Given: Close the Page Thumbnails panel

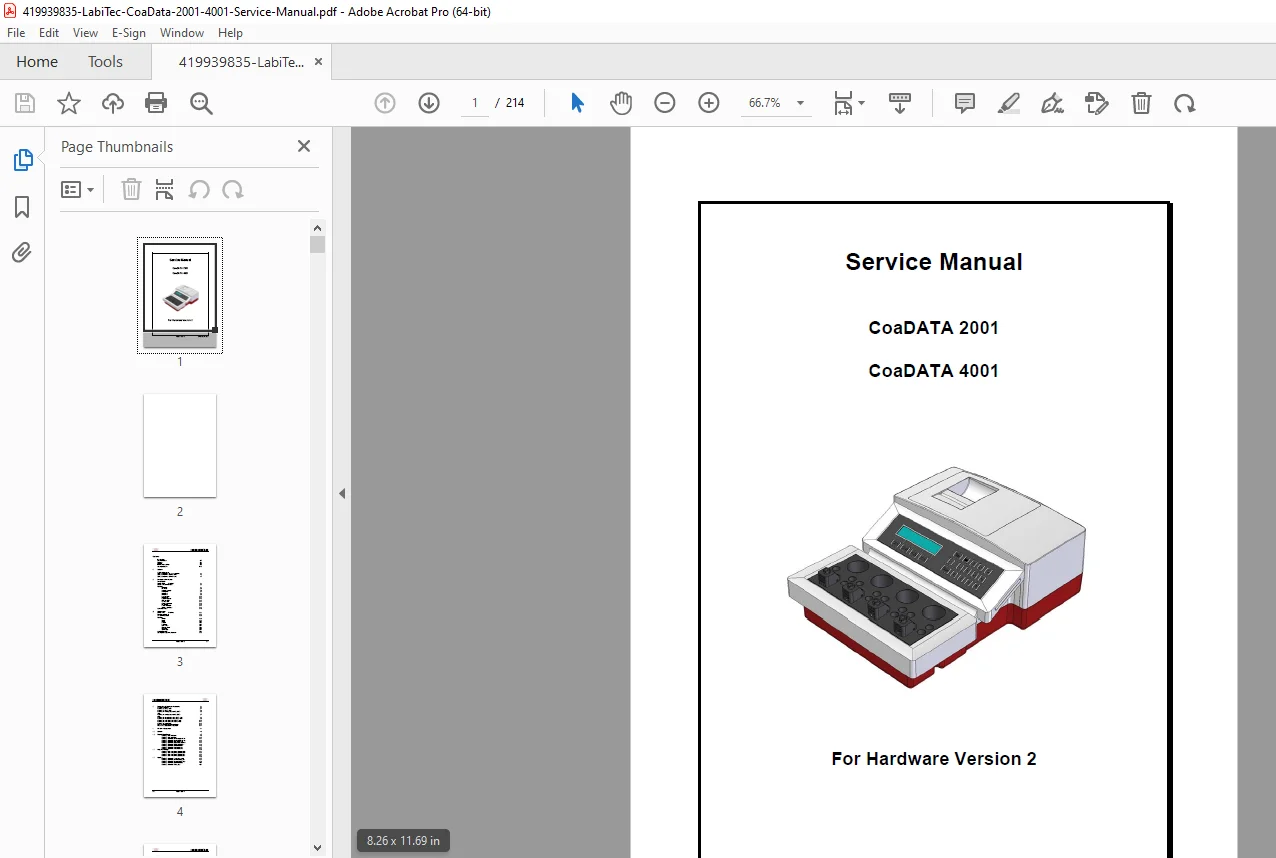Looking at the screenshot, I should 304,146.
